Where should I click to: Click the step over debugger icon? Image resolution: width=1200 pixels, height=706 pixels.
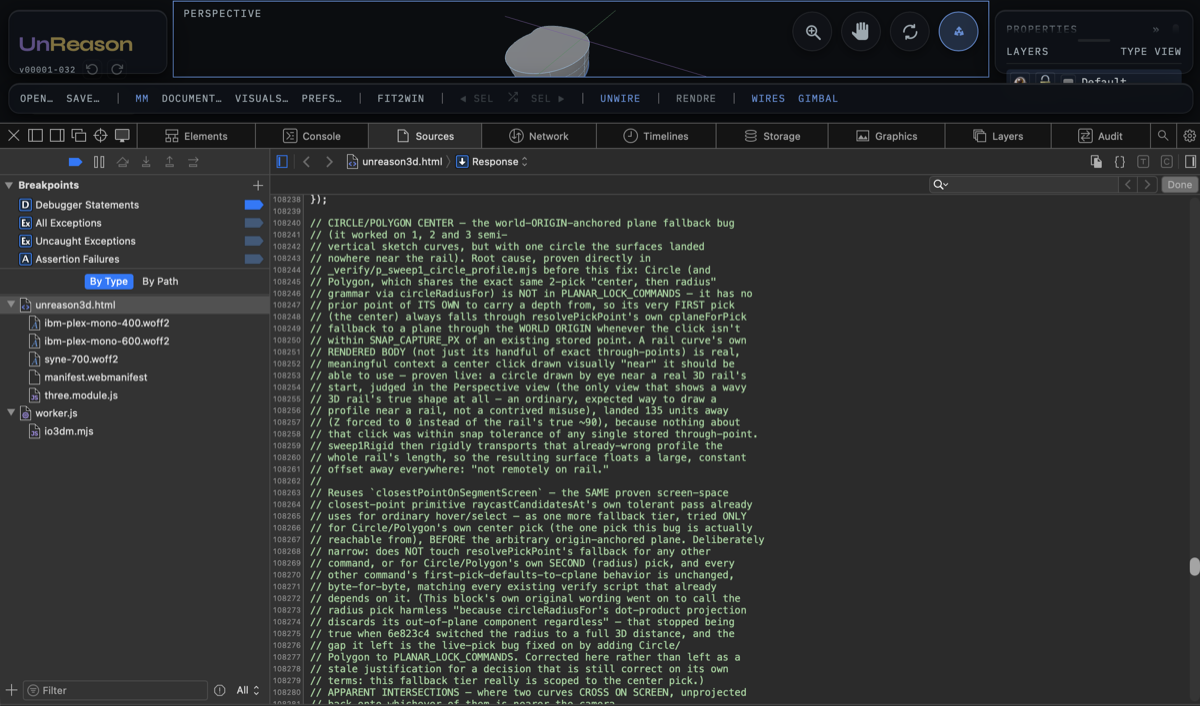tap(123, 161)
